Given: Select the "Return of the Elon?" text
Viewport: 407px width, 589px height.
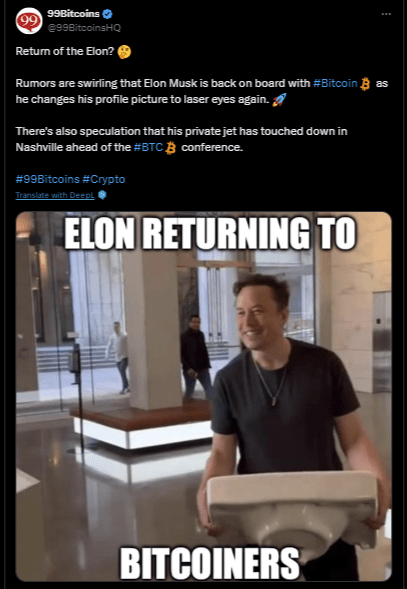Looking at the screenshot, I should tap(64, 51).
